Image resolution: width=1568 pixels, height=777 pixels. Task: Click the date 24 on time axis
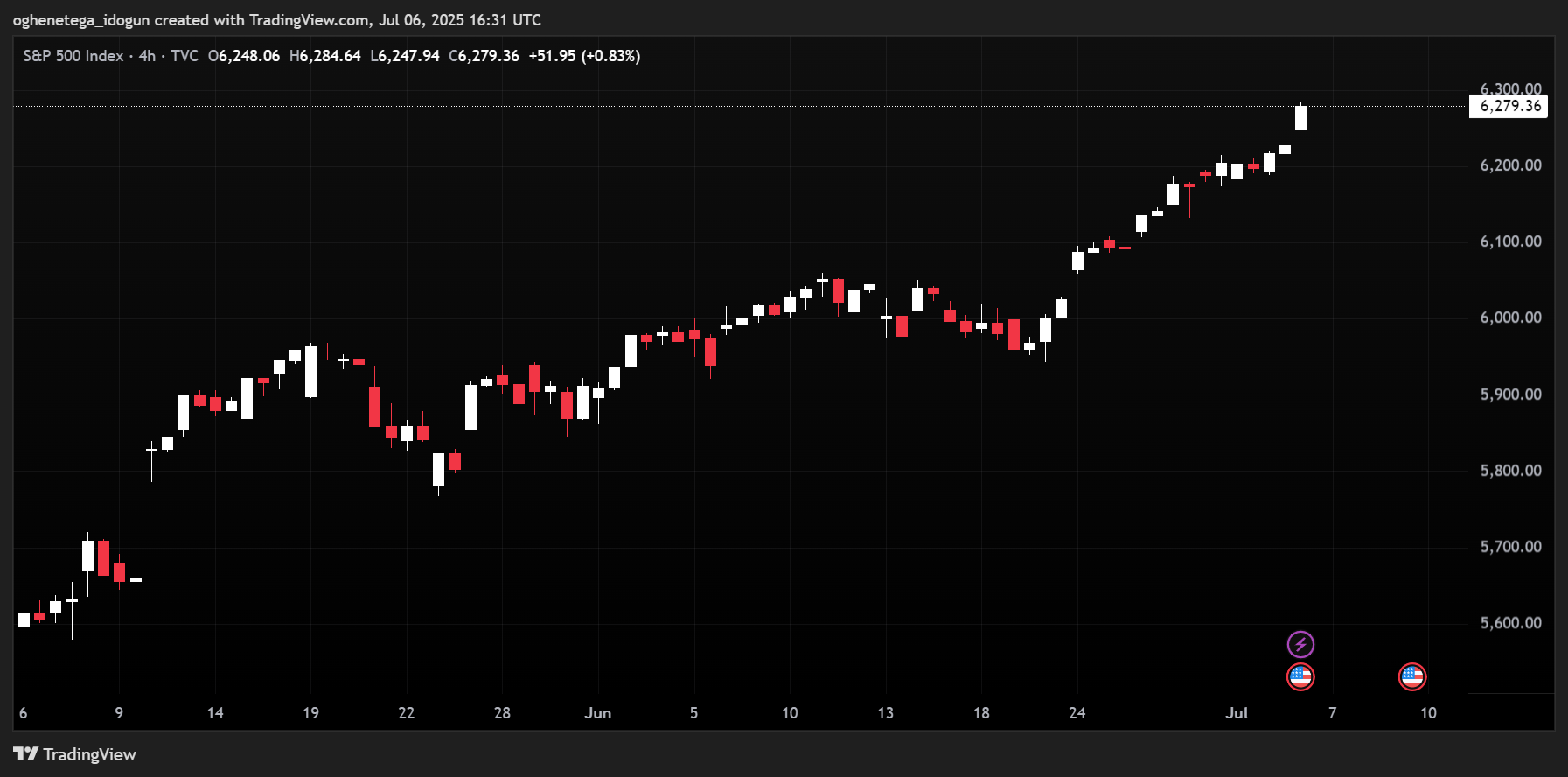(1077, 713)
